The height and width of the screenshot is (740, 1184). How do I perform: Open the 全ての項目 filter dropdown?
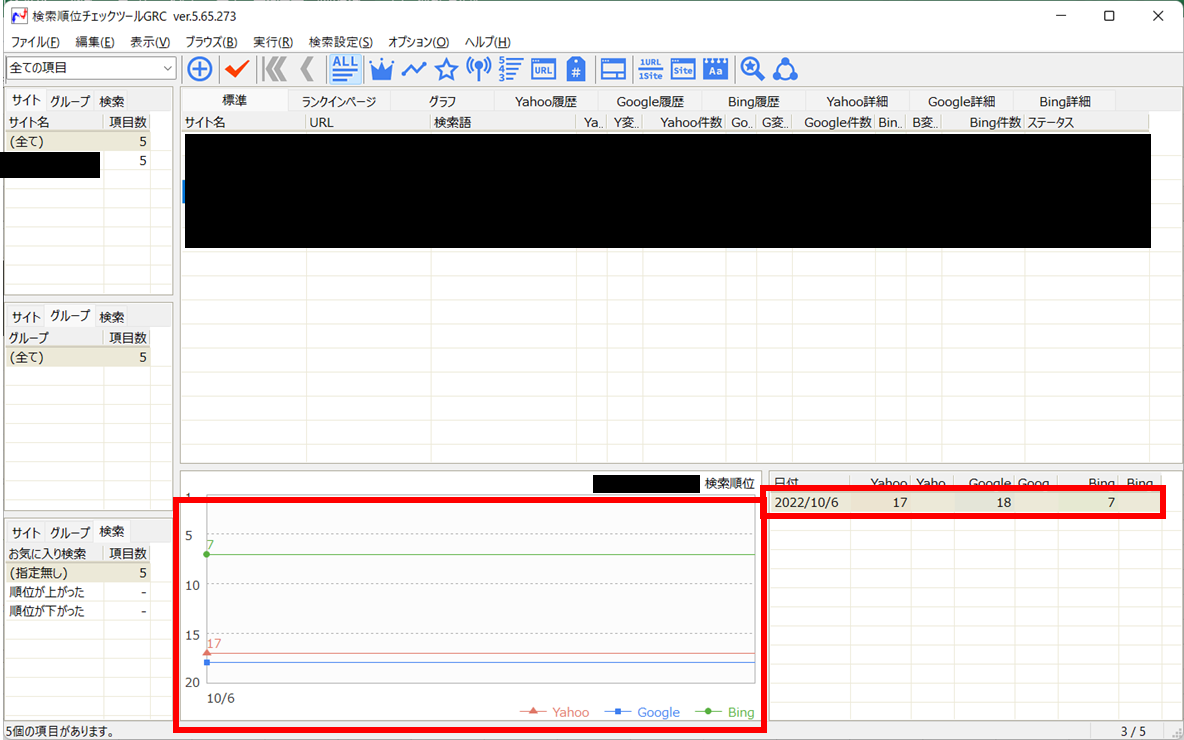[91, 68]
